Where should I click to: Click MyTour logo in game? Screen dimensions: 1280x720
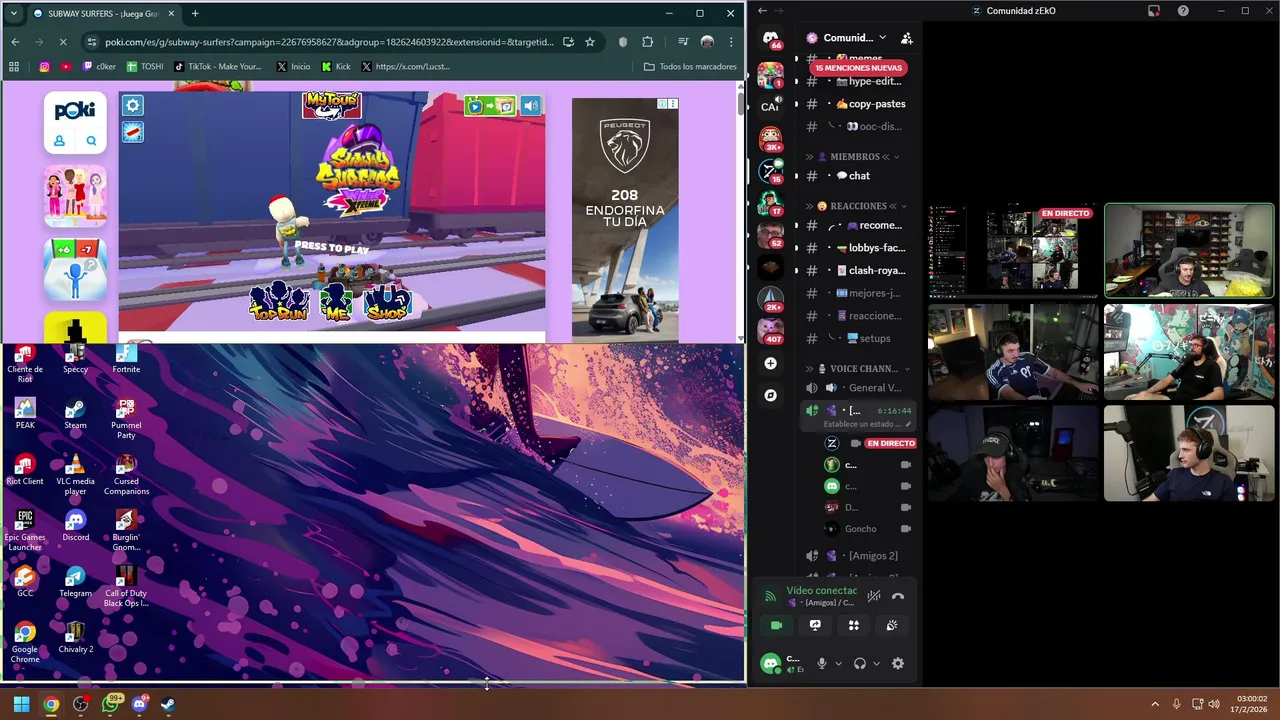tap(331, 105)
